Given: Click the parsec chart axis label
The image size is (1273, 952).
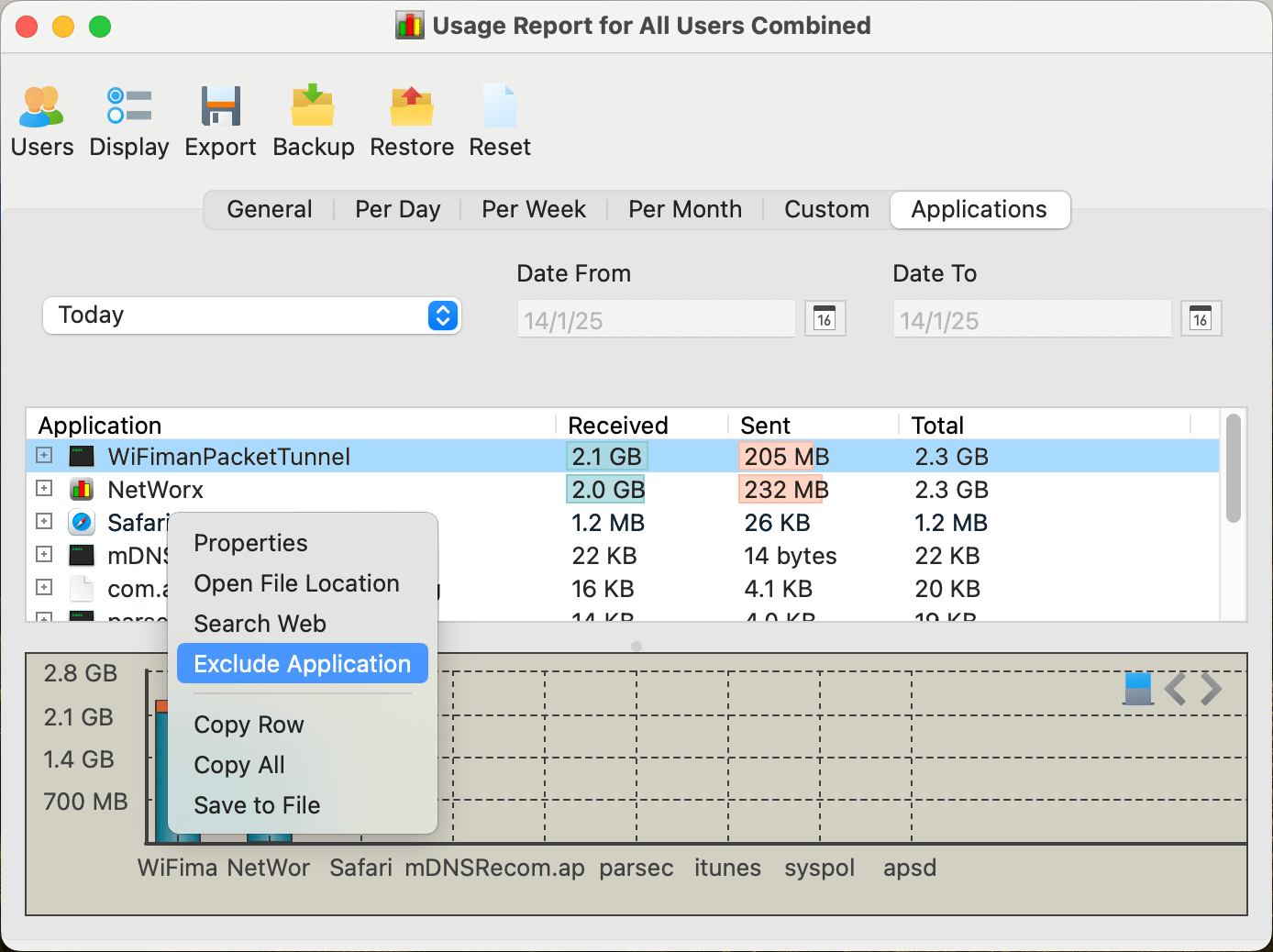Looking at the screenshot, I should point(636,868).
